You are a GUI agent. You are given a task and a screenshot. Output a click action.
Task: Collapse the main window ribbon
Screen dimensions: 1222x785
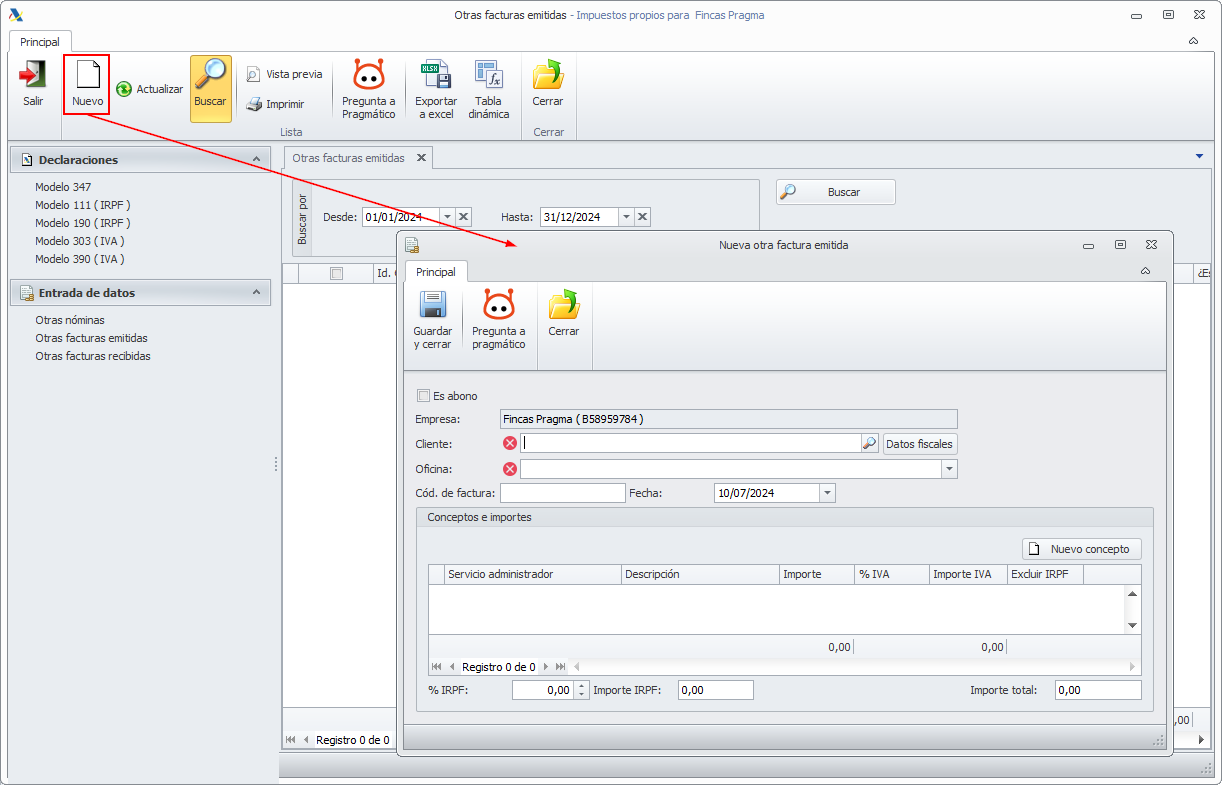[x=1193, y=41]
